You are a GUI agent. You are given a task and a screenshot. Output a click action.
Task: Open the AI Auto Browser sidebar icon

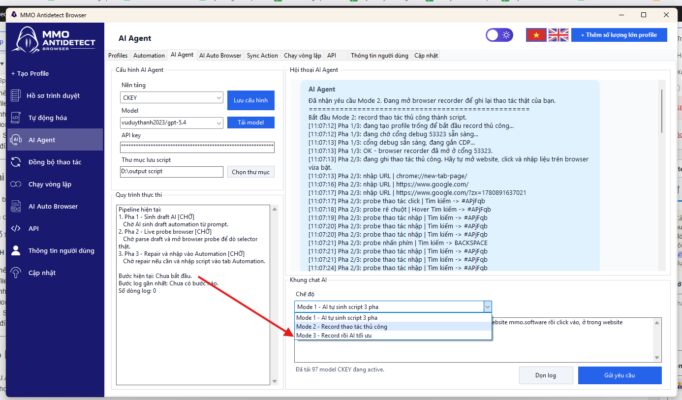pos(16,206)
